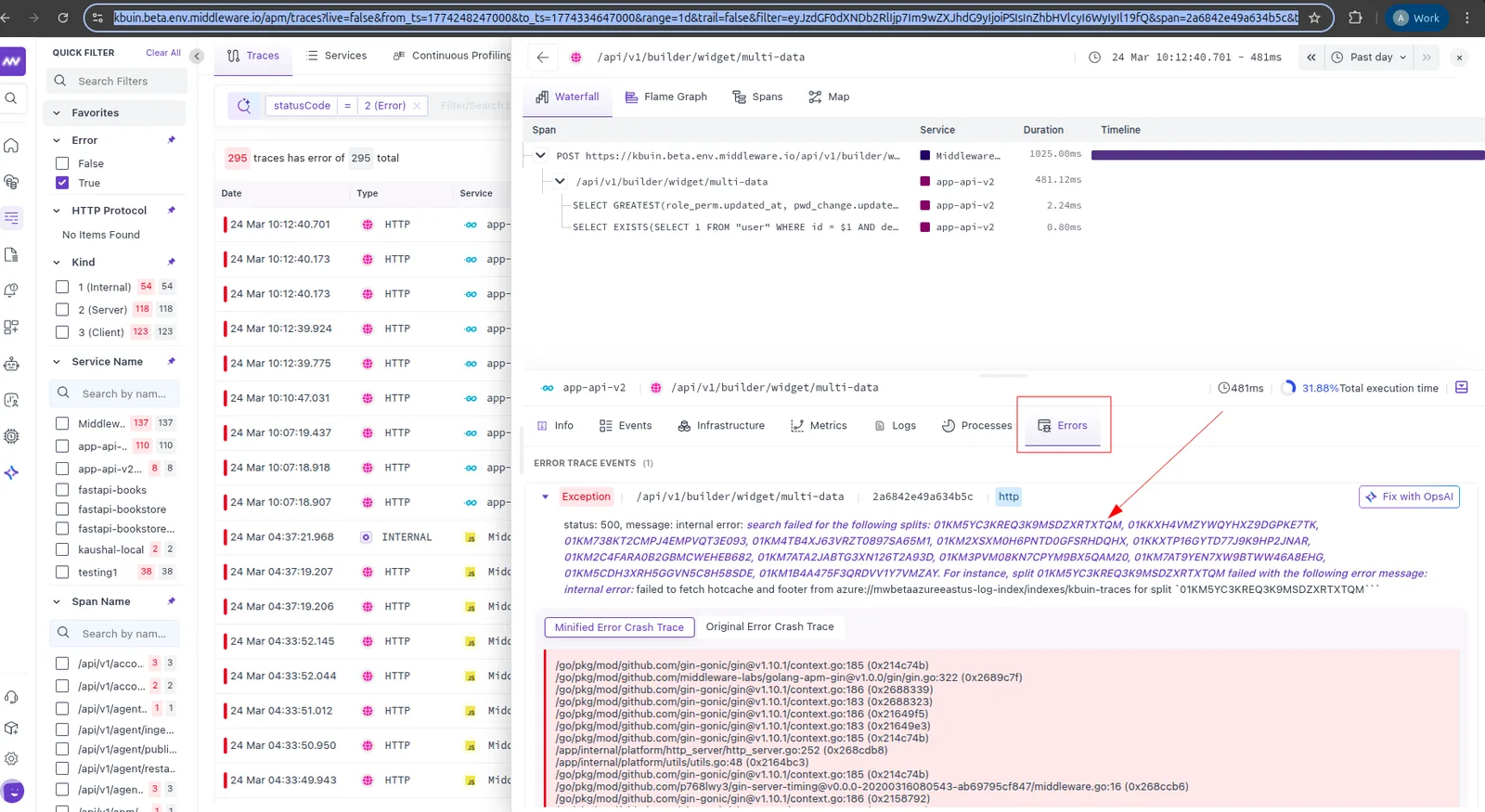Open the Infrastructure tab
This screenshot has width=1485, height=812.
[721, 425]
